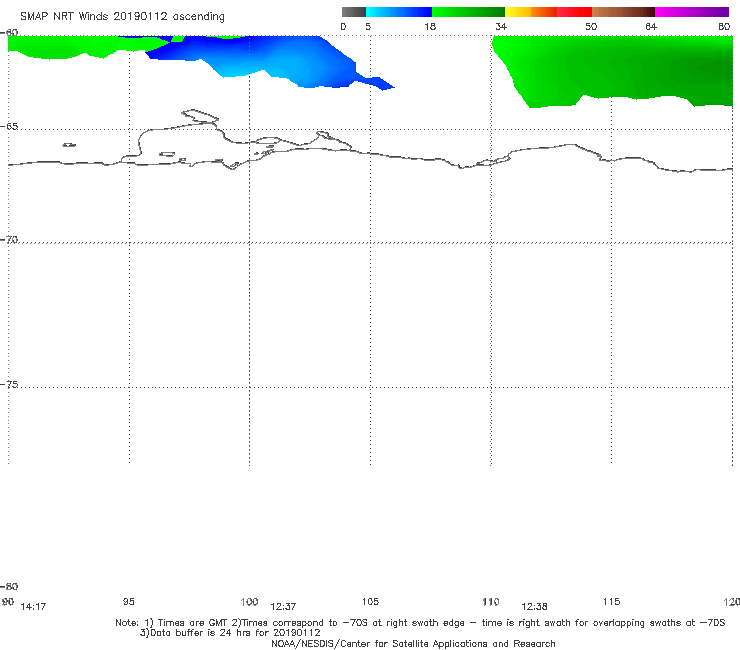Click the note '3)Data buffer is 24 hrs'
This screenshot has height=650, width=740.
230,633
